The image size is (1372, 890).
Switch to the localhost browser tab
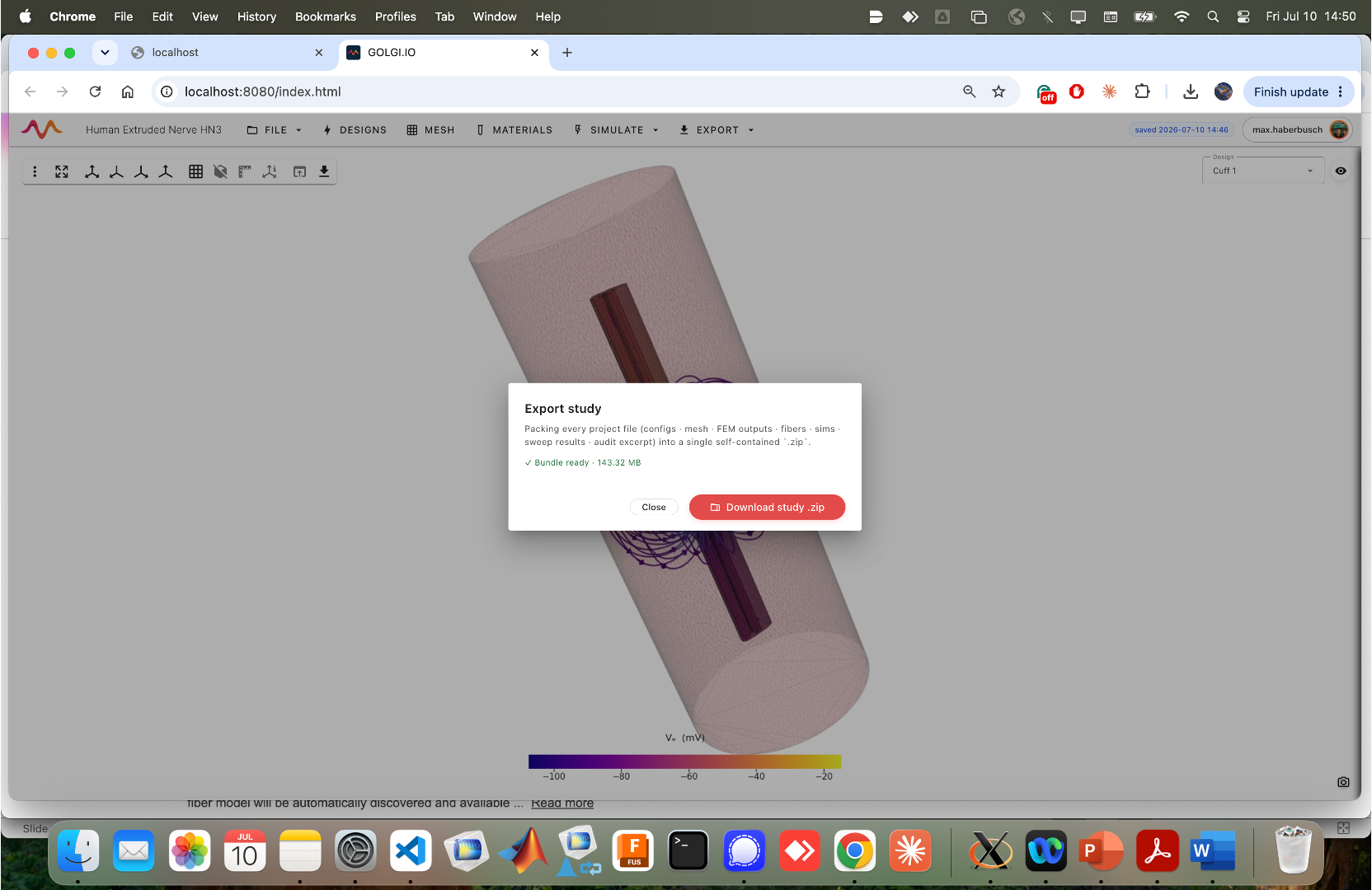[228, 53]
